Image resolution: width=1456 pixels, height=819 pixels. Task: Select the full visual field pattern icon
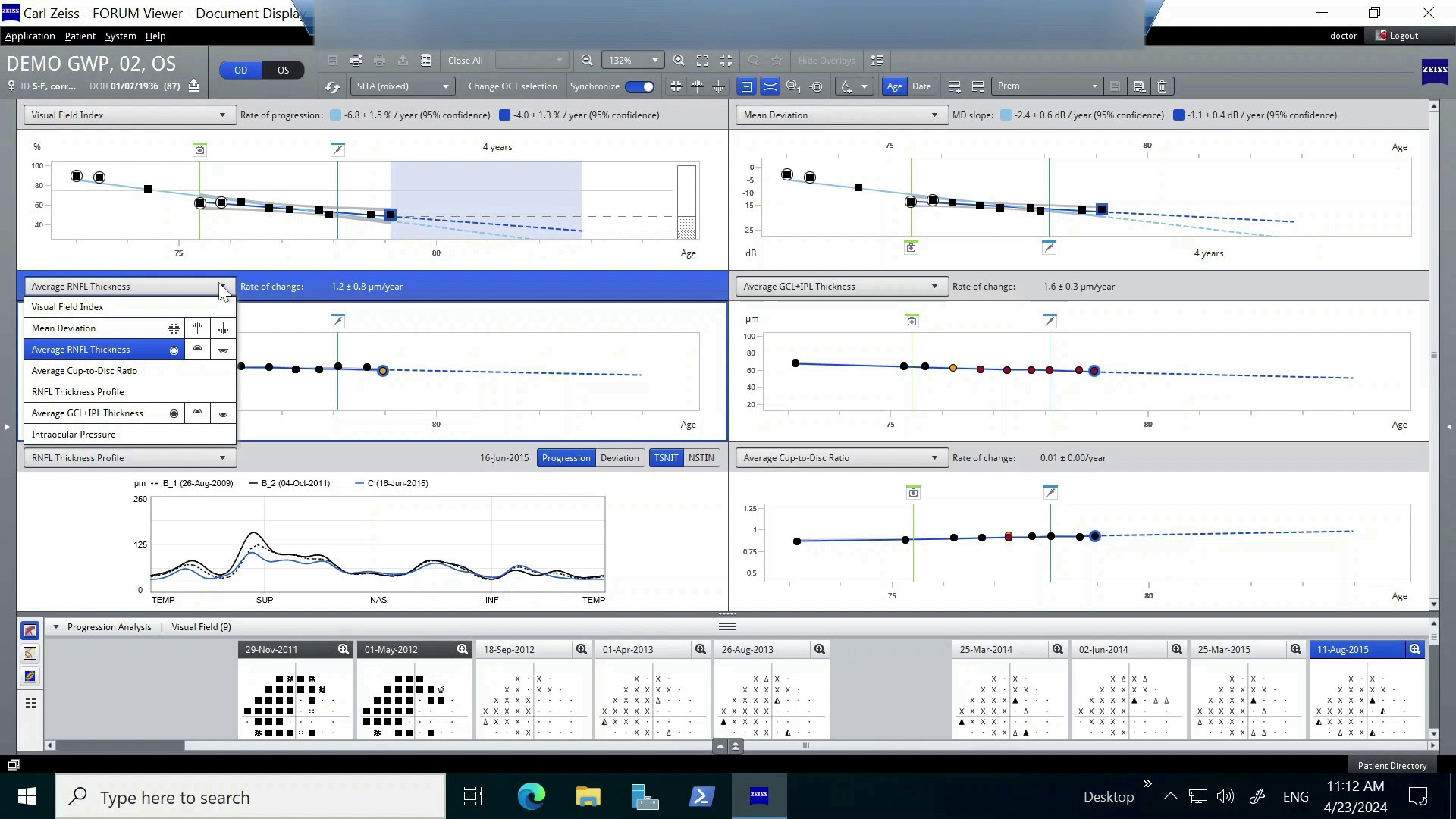point(676,86)
